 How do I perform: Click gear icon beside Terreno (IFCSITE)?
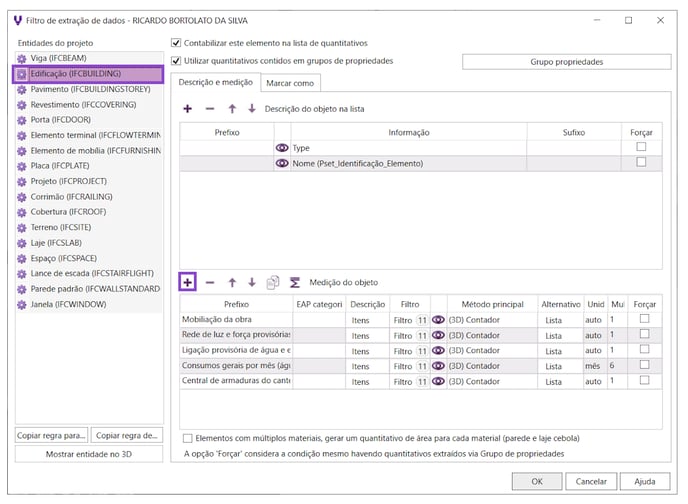(22, 228)
